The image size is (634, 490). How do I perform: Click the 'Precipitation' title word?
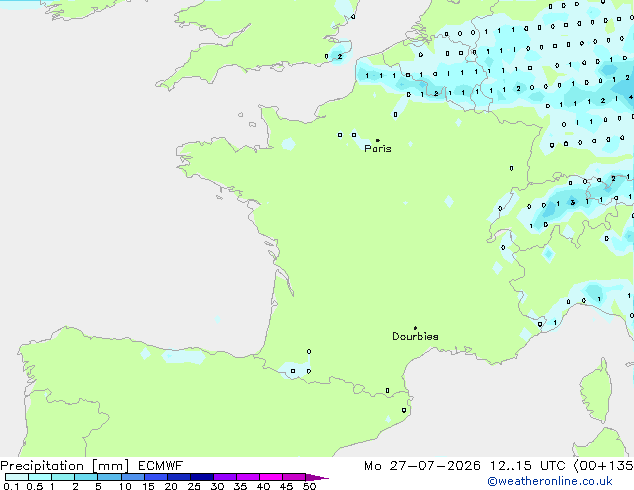[42, 466]
